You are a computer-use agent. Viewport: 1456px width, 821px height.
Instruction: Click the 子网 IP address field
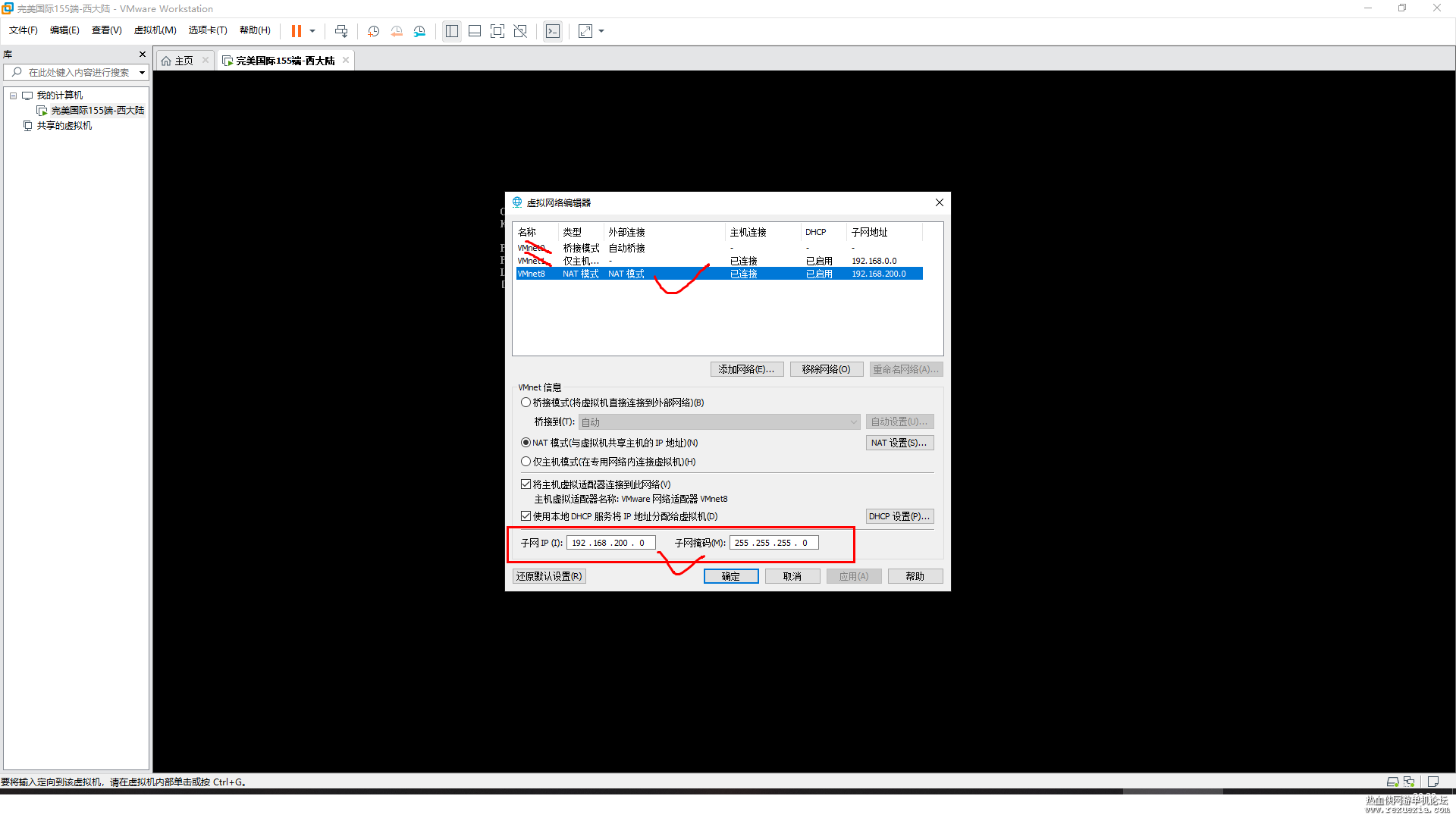click(610, 544)
